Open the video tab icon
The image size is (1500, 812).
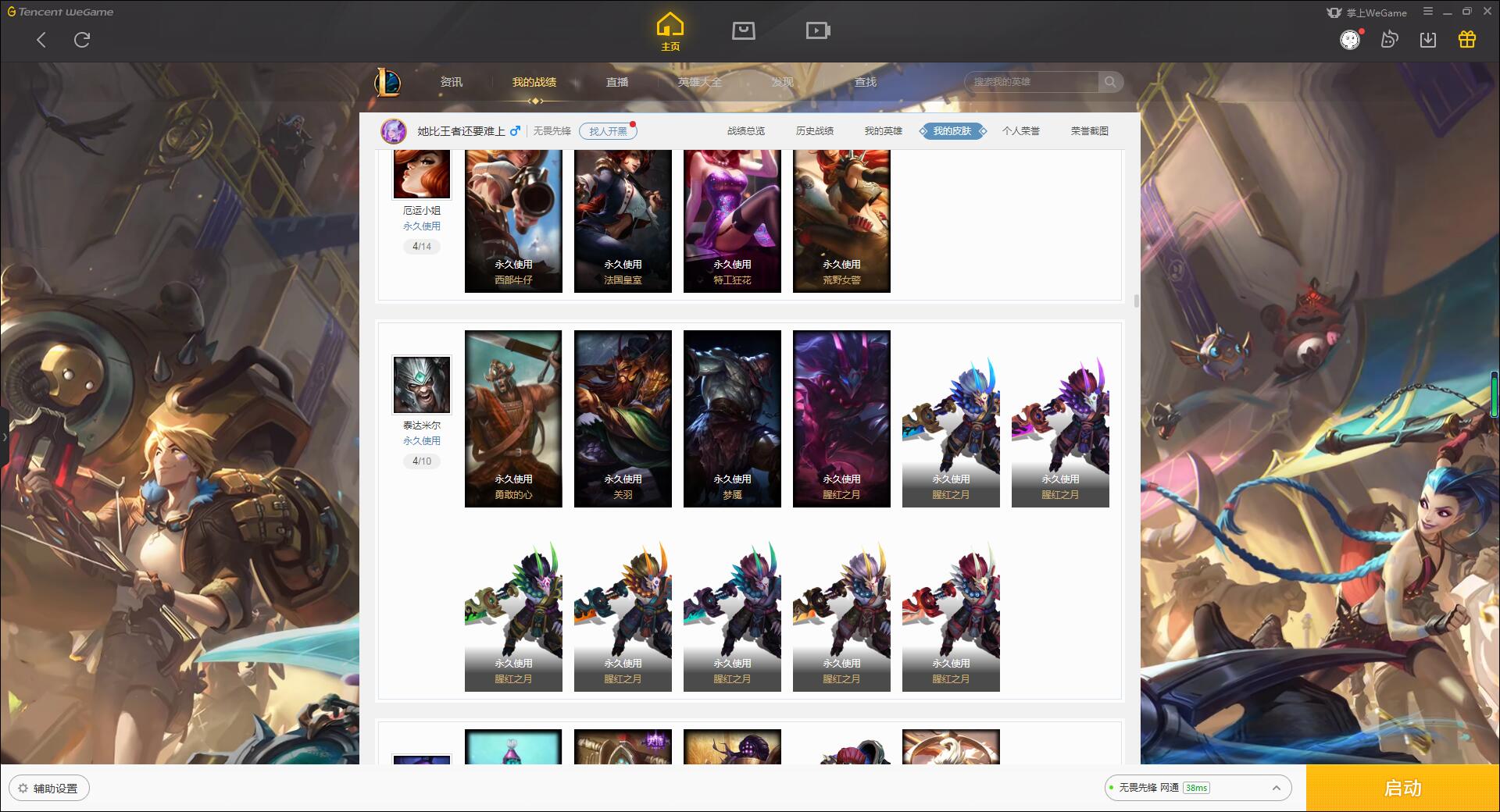(818, 30)
